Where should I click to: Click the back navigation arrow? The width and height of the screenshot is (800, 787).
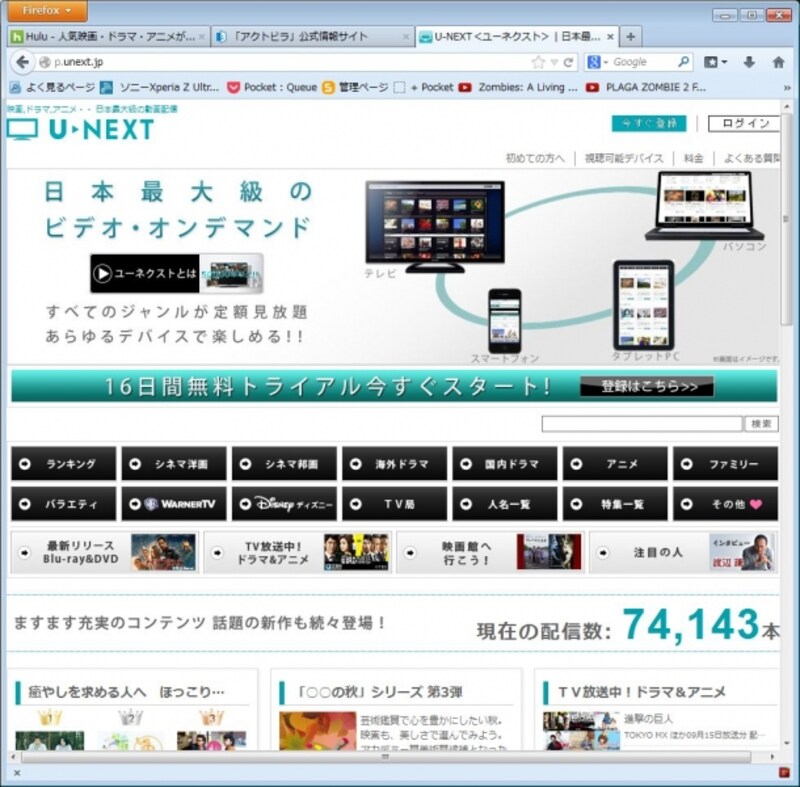(x=22, y=60)
